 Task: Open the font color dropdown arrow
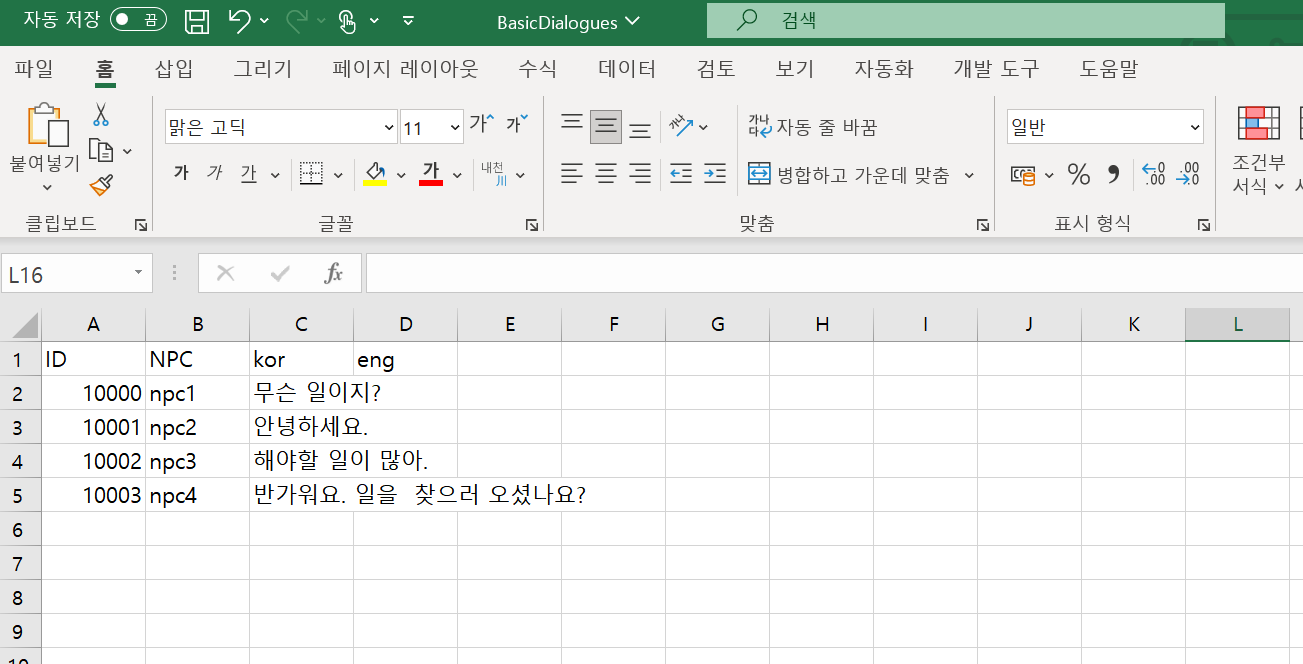(457, 175)
